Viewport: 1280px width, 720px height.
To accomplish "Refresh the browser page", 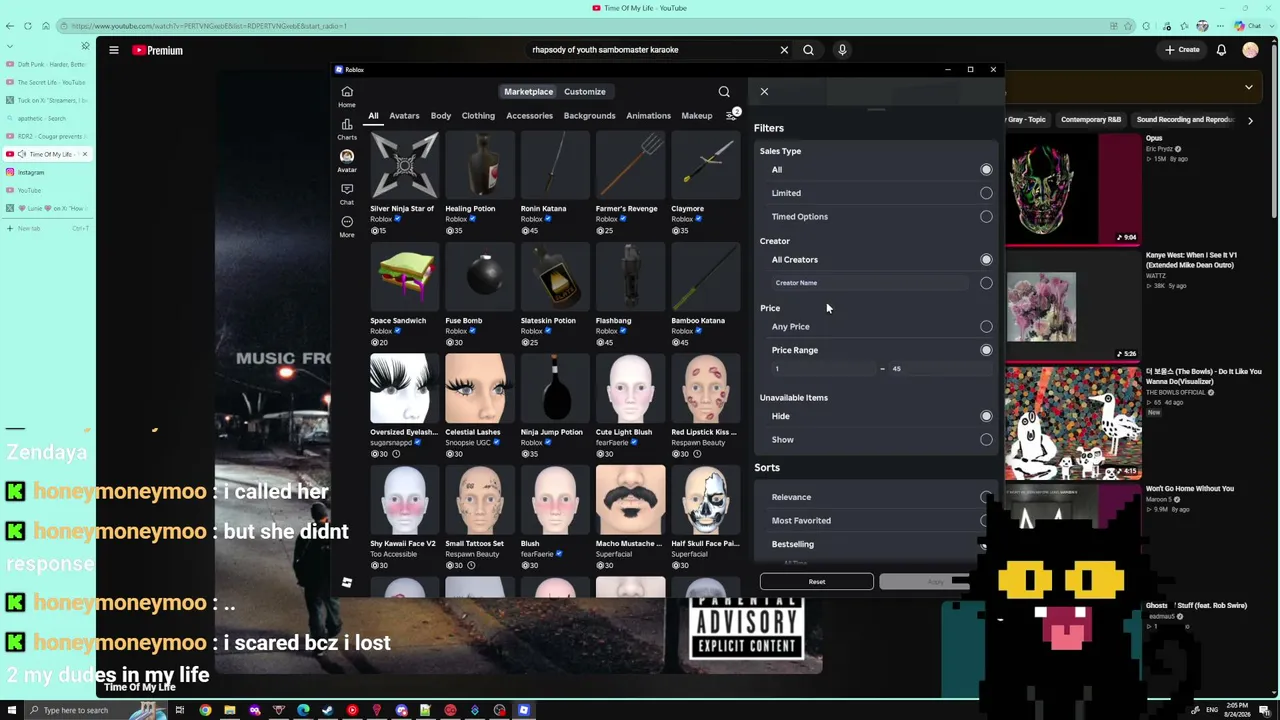I will 28,26.
